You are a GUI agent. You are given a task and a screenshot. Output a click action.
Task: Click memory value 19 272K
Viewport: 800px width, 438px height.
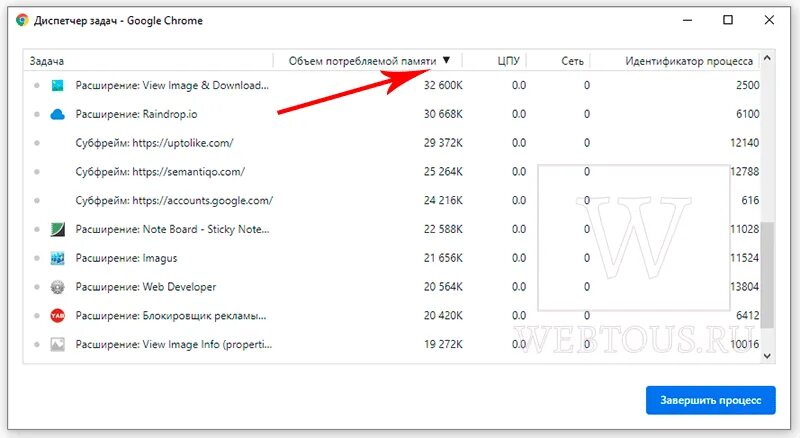(x=443, y=345)
